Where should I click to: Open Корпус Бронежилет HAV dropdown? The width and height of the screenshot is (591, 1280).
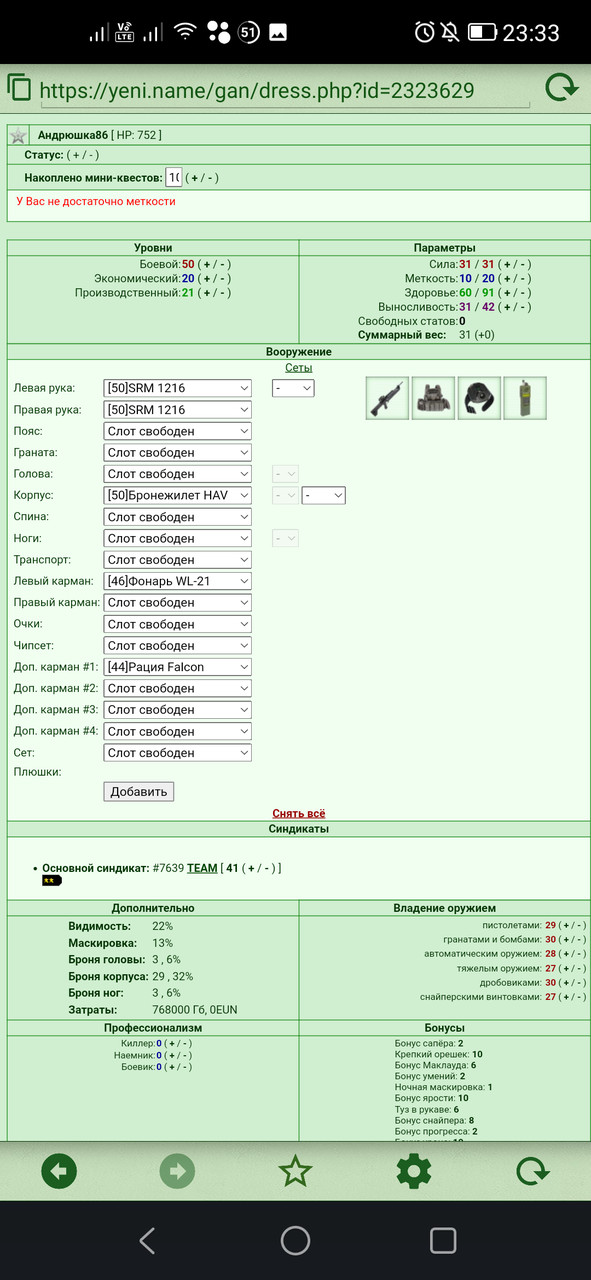coord(177,495)
